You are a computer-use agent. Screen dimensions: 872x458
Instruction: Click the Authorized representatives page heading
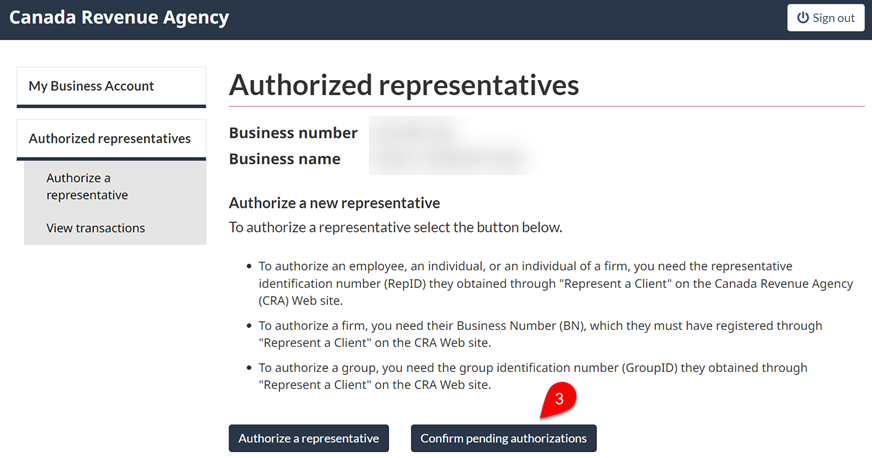[404, 86]
